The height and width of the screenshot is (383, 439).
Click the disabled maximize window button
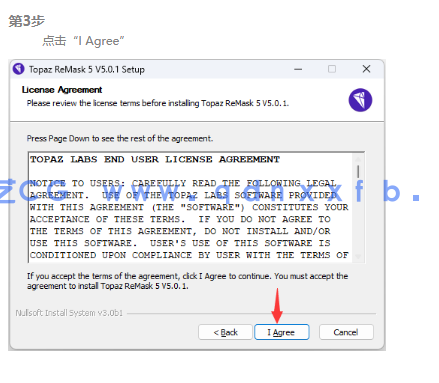pos(332,69)
